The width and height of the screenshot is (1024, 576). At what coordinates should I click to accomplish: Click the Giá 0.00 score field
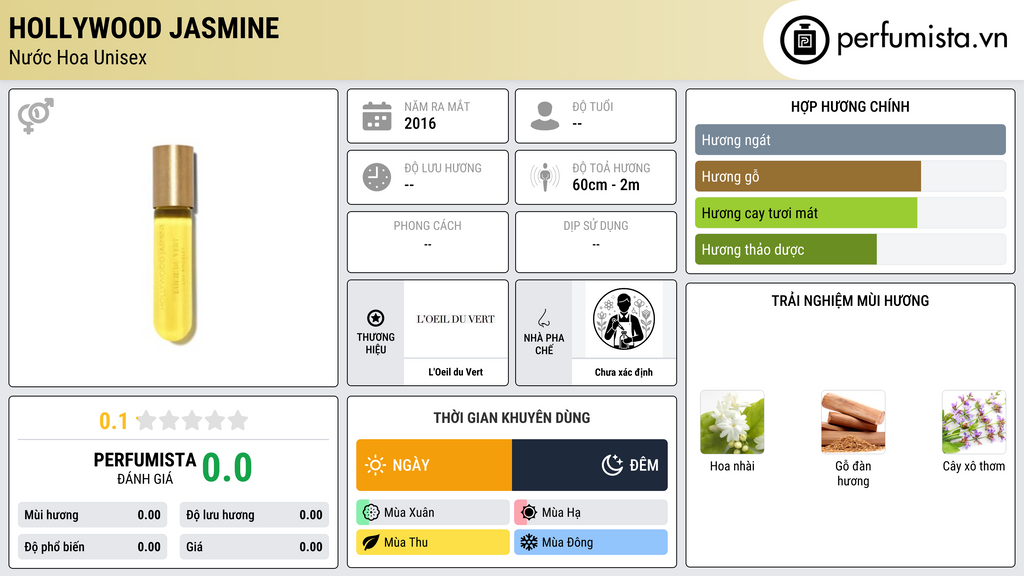point(254,547)
